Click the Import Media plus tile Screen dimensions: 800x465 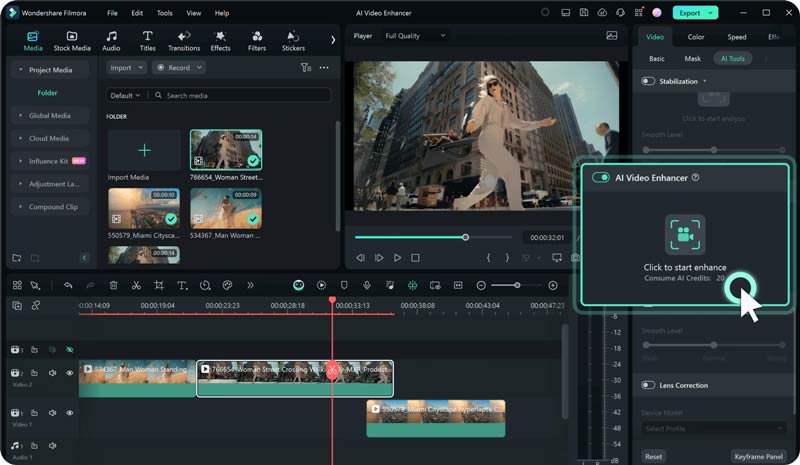(144, 150)
